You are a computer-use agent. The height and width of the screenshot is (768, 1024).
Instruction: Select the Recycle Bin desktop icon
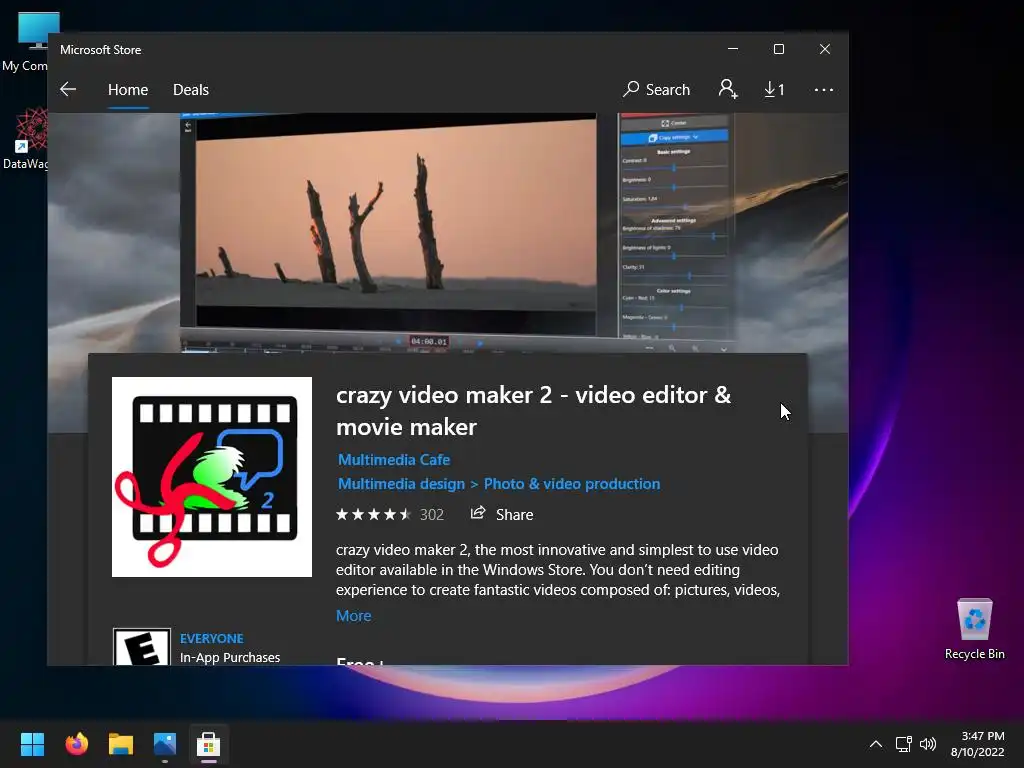[x=974, y=629]
